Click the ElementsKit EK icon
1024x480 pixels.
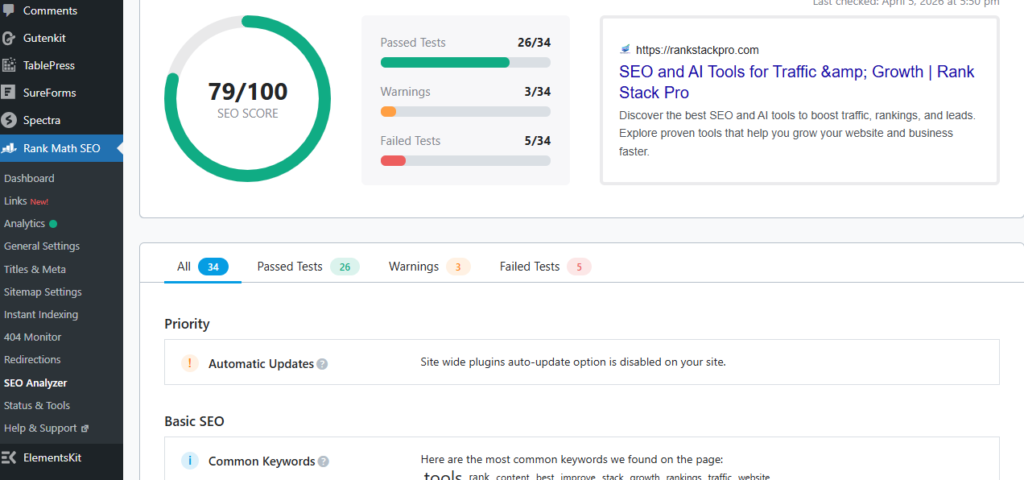[8, 458]
